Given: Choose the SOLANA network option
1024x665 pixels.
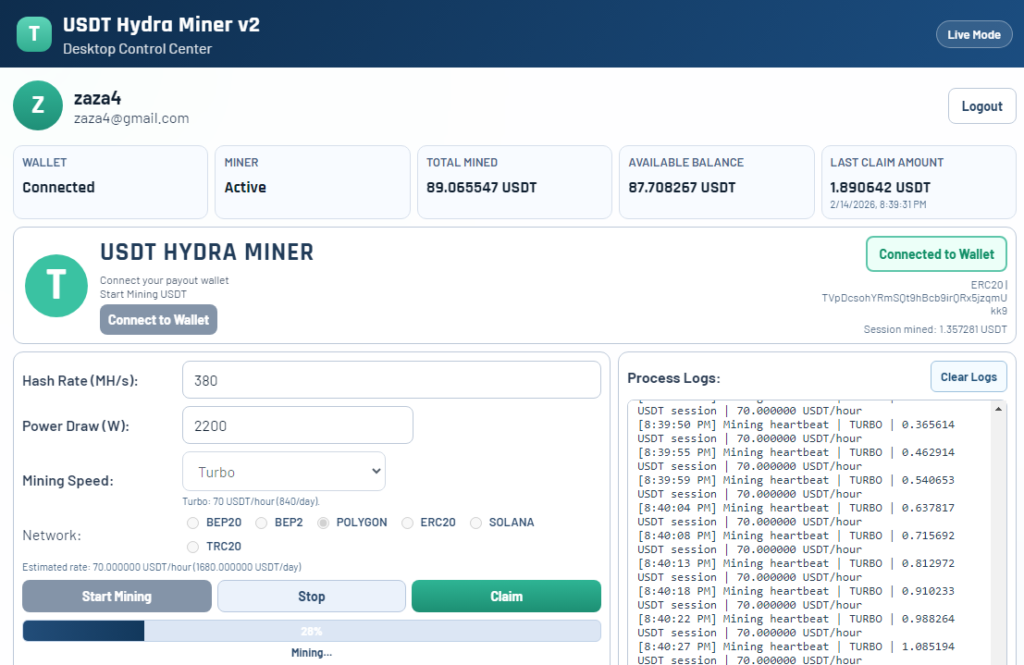Looking at the screenshot, I should (x=477, y=523).
